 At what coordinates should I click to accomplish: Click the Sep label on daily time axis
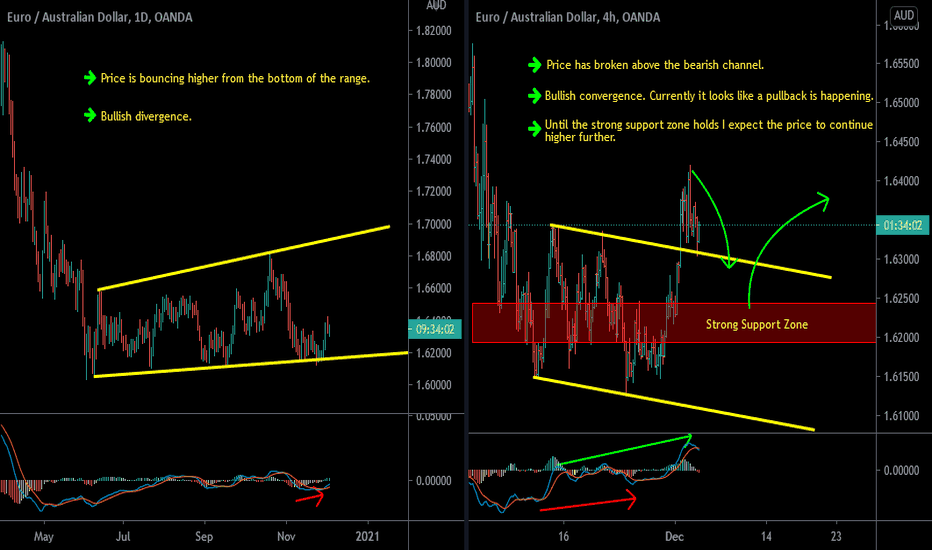pyautogui.click(x=204, y=537)
